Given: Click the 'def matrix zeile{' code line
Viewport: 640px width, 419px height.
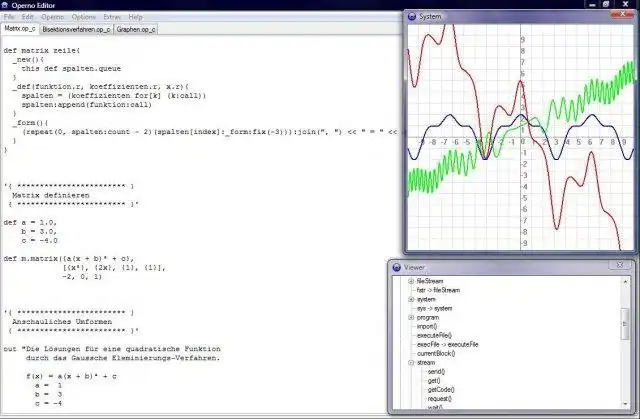Looking at the screenshot, I should 42,51.
